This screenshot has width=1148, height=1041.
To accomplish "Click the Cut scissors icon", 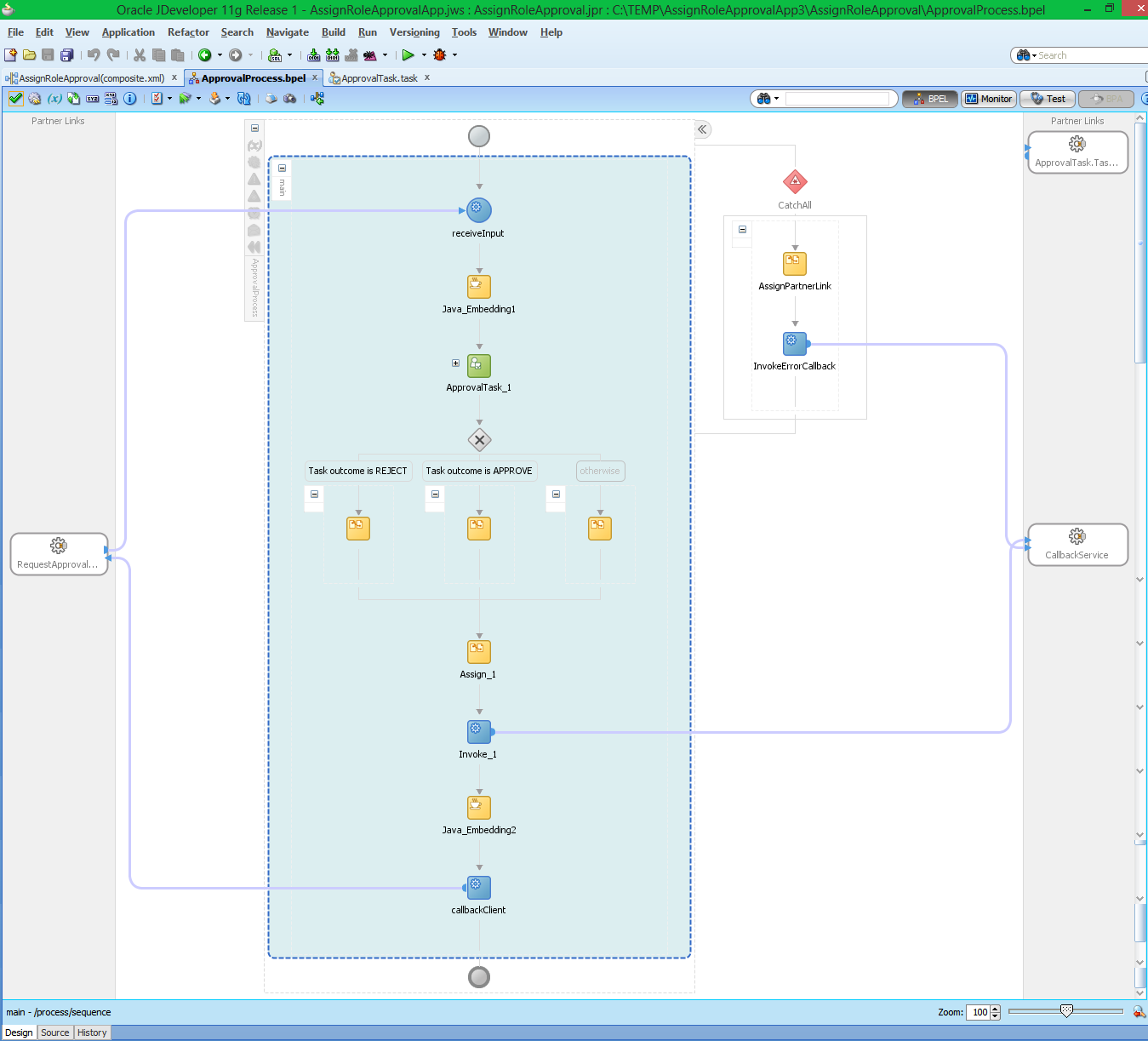I will [x=140, y=54].
